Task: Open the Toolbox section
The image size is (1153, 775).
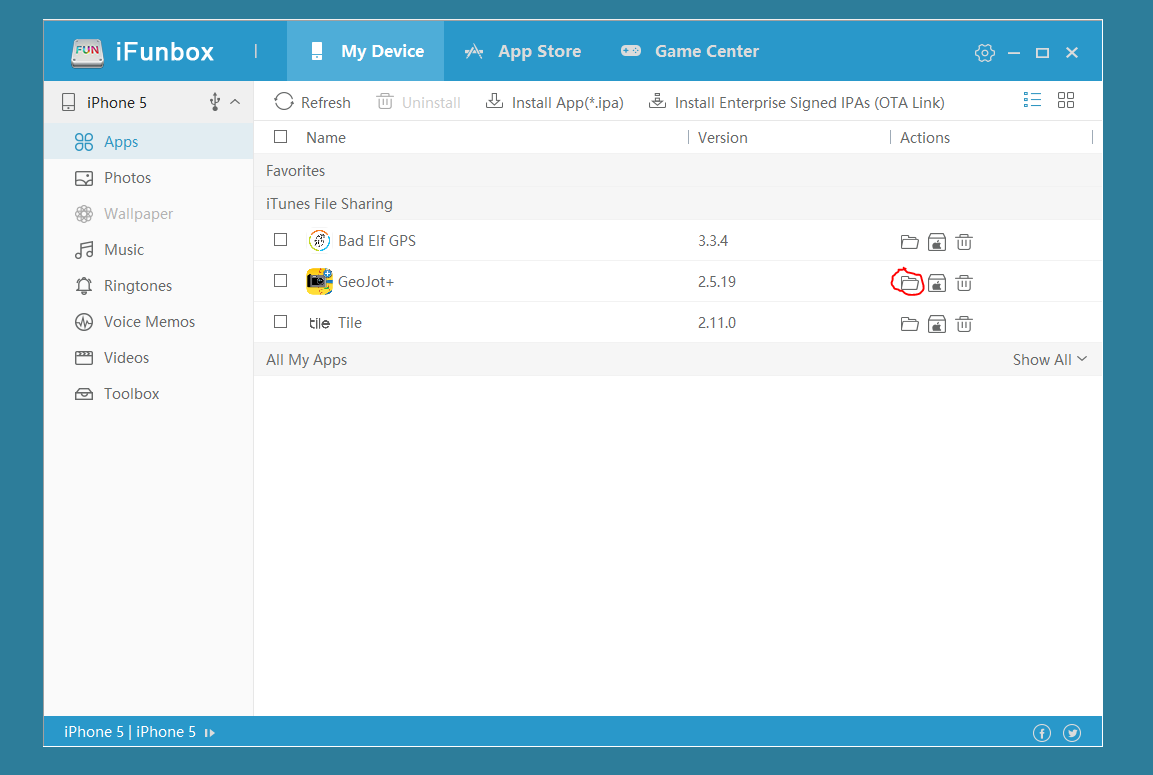Action: [x=149, y=393]
